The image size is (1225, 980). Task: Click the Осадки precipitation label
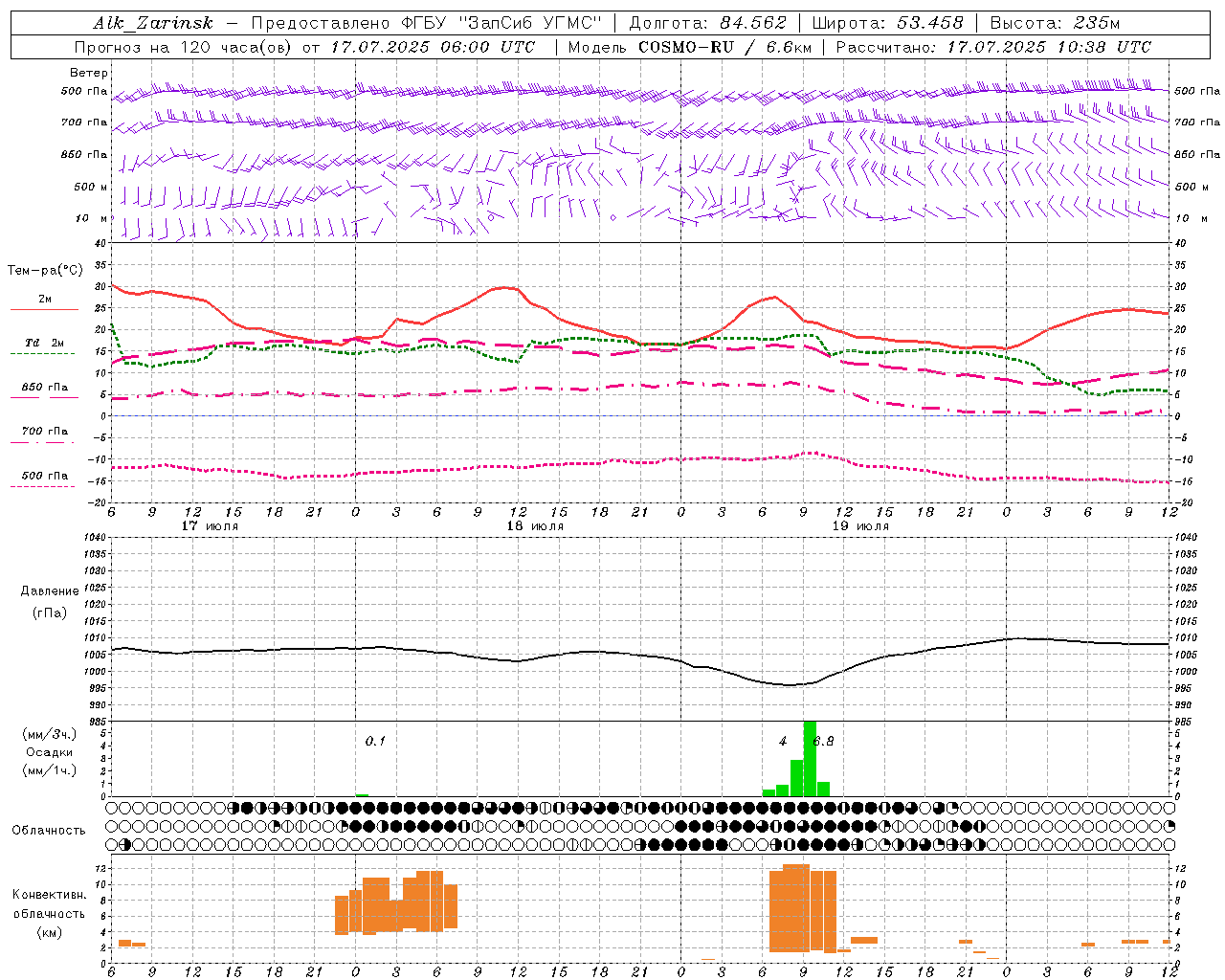(x=50, y=752)
